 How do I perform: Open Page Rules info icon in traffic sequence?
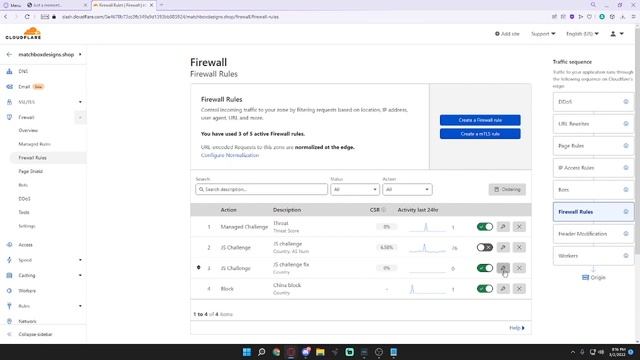pyautogui.click(x=626, y=146)
